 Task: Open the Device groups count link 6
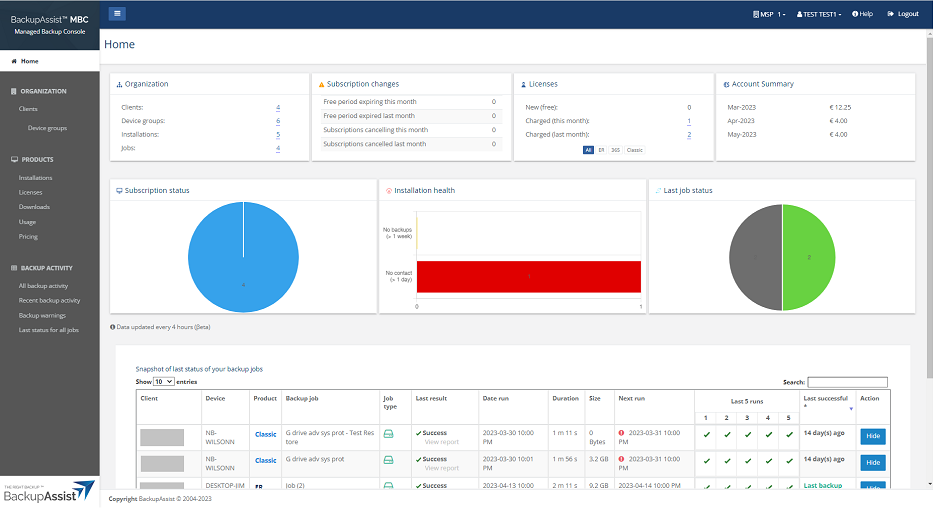point(278,121)
